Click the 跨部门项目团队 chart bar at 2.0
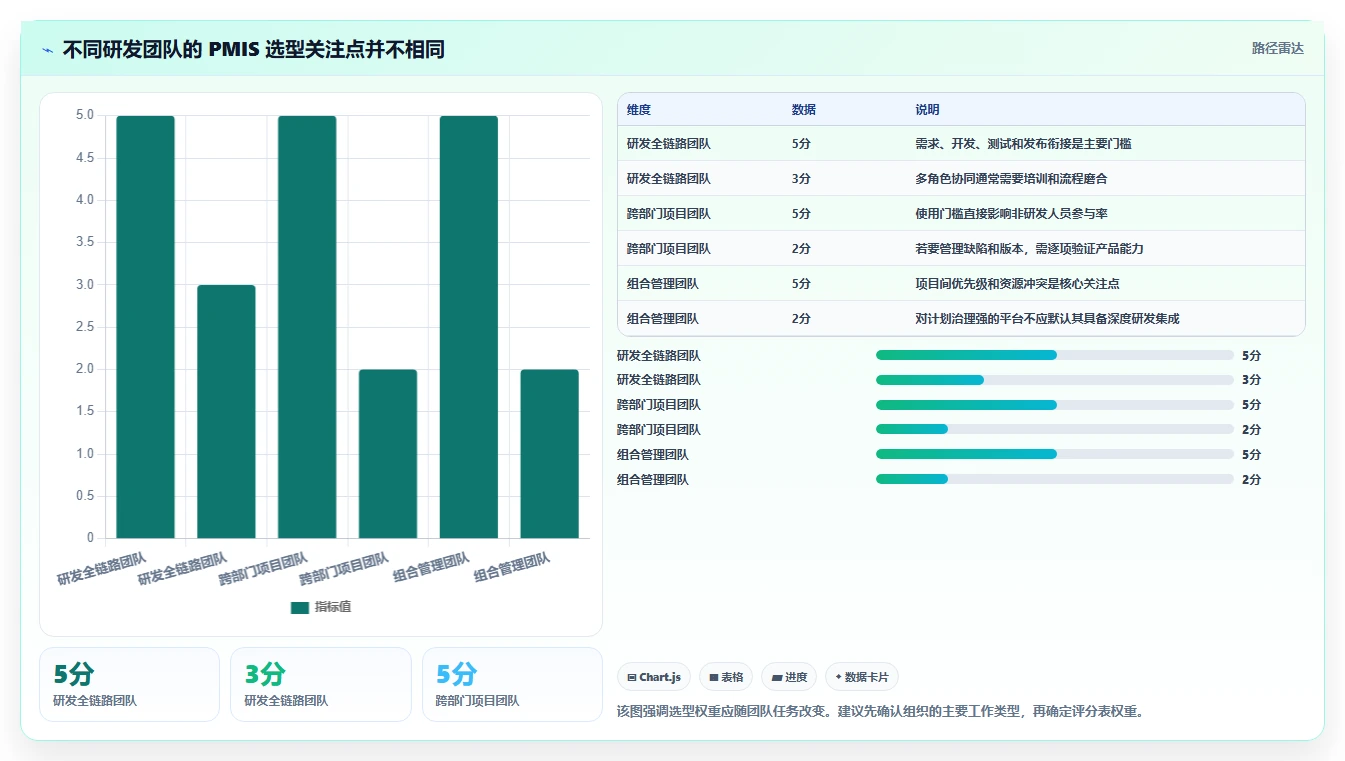Screen dimensions: 1345x761 click(x=388, y=454)
